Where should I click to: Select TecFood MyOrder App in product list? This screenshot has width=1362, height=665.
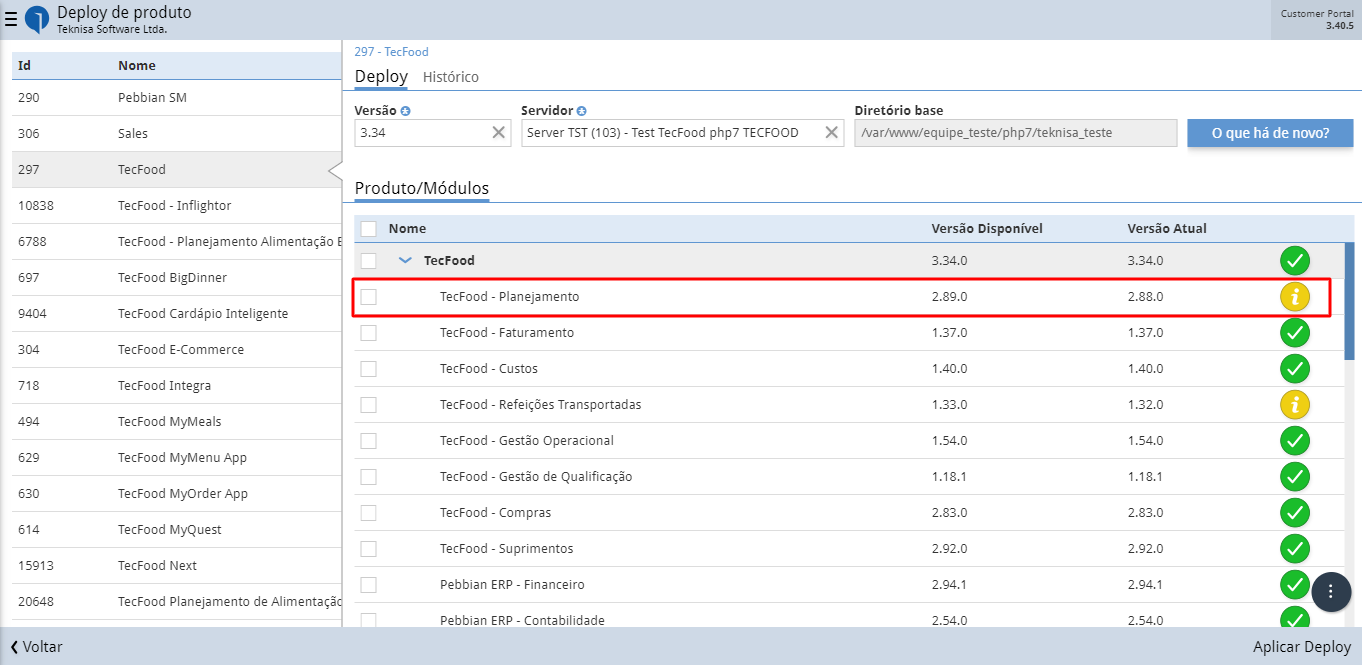tap(177, 494)
